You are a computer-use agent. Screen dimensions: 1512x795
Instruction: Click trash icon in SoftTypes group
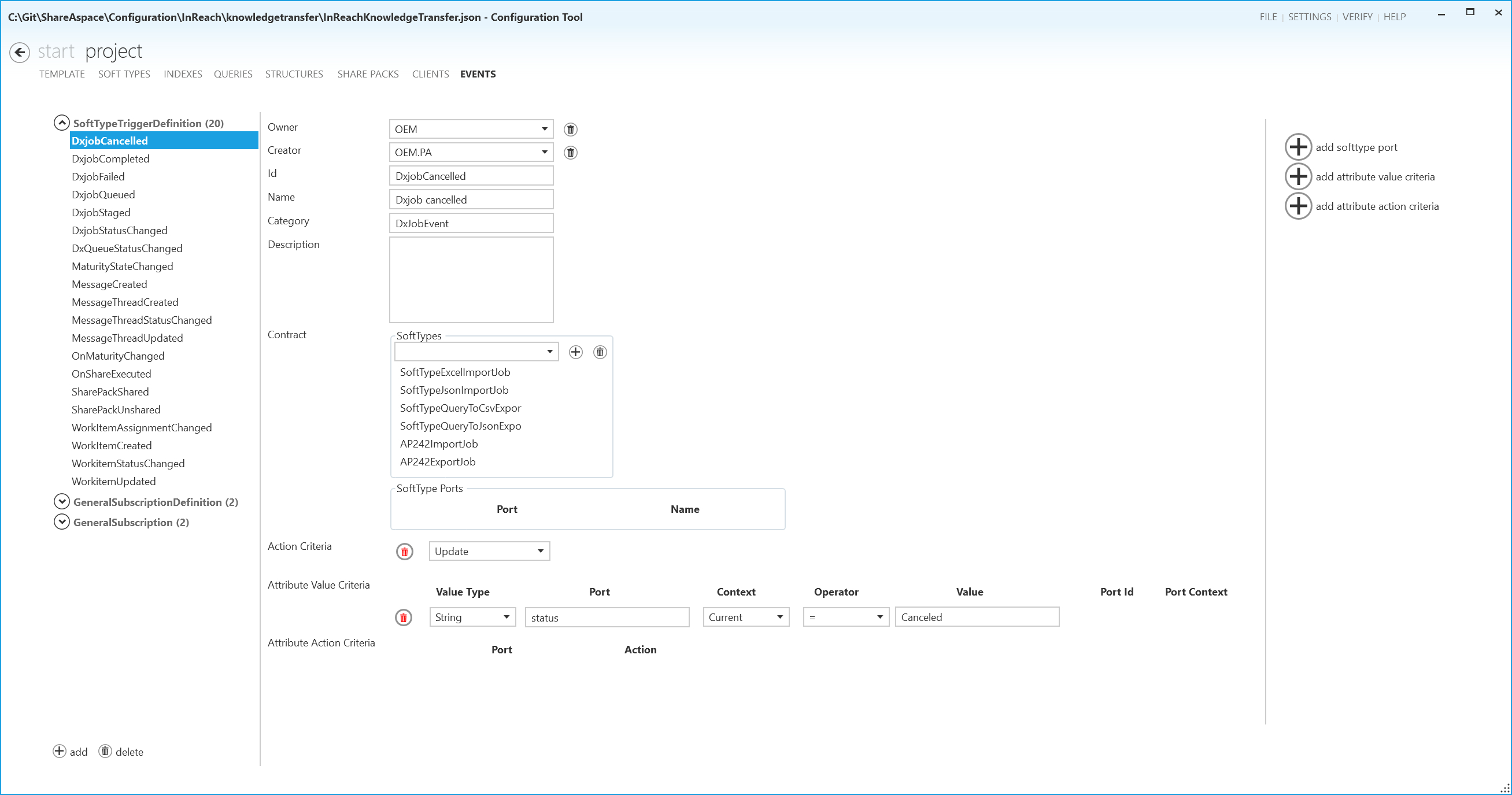pos(599,352)
